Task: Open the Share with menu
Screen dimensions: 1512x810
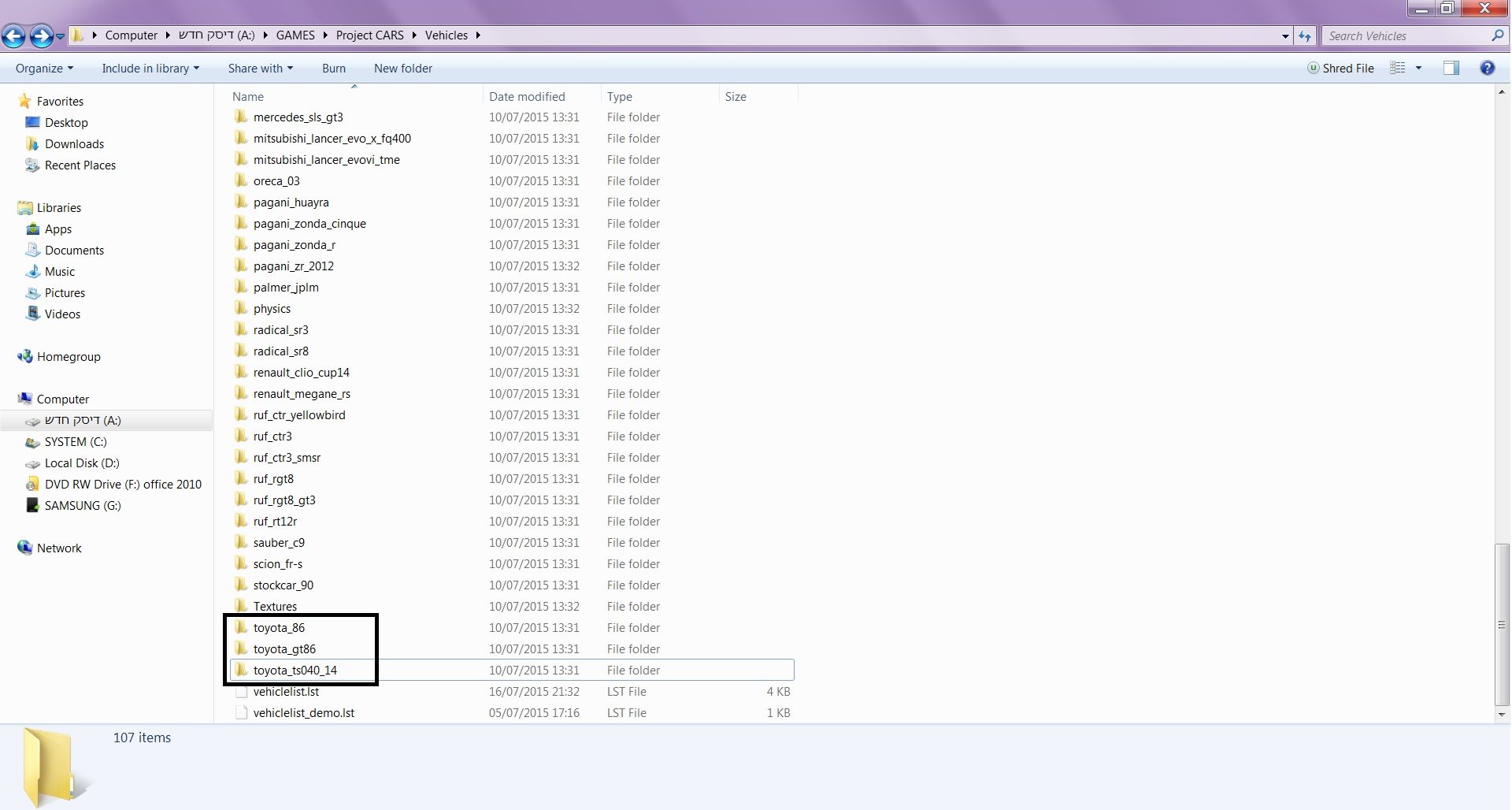Action: (261, 69)
